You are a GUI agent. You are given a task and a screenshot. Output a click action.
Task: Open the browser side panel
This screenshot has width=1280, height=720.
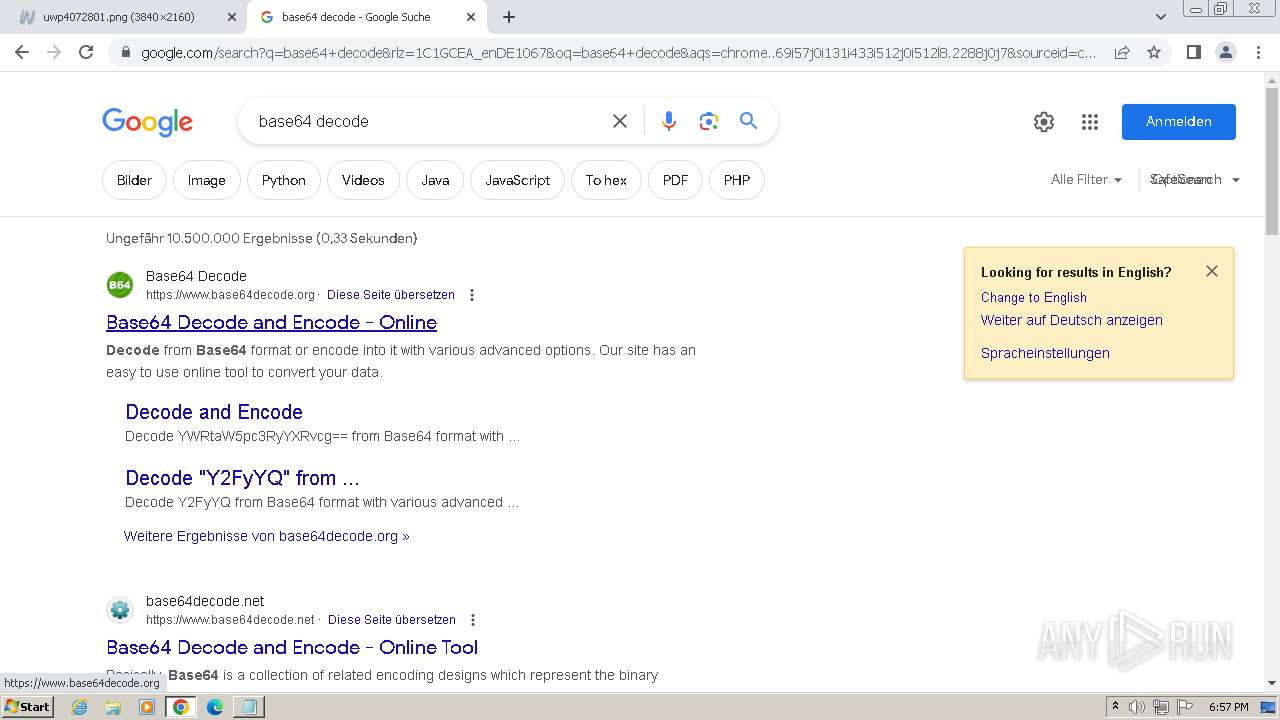pyautogui.click(x=1193, y=52)
